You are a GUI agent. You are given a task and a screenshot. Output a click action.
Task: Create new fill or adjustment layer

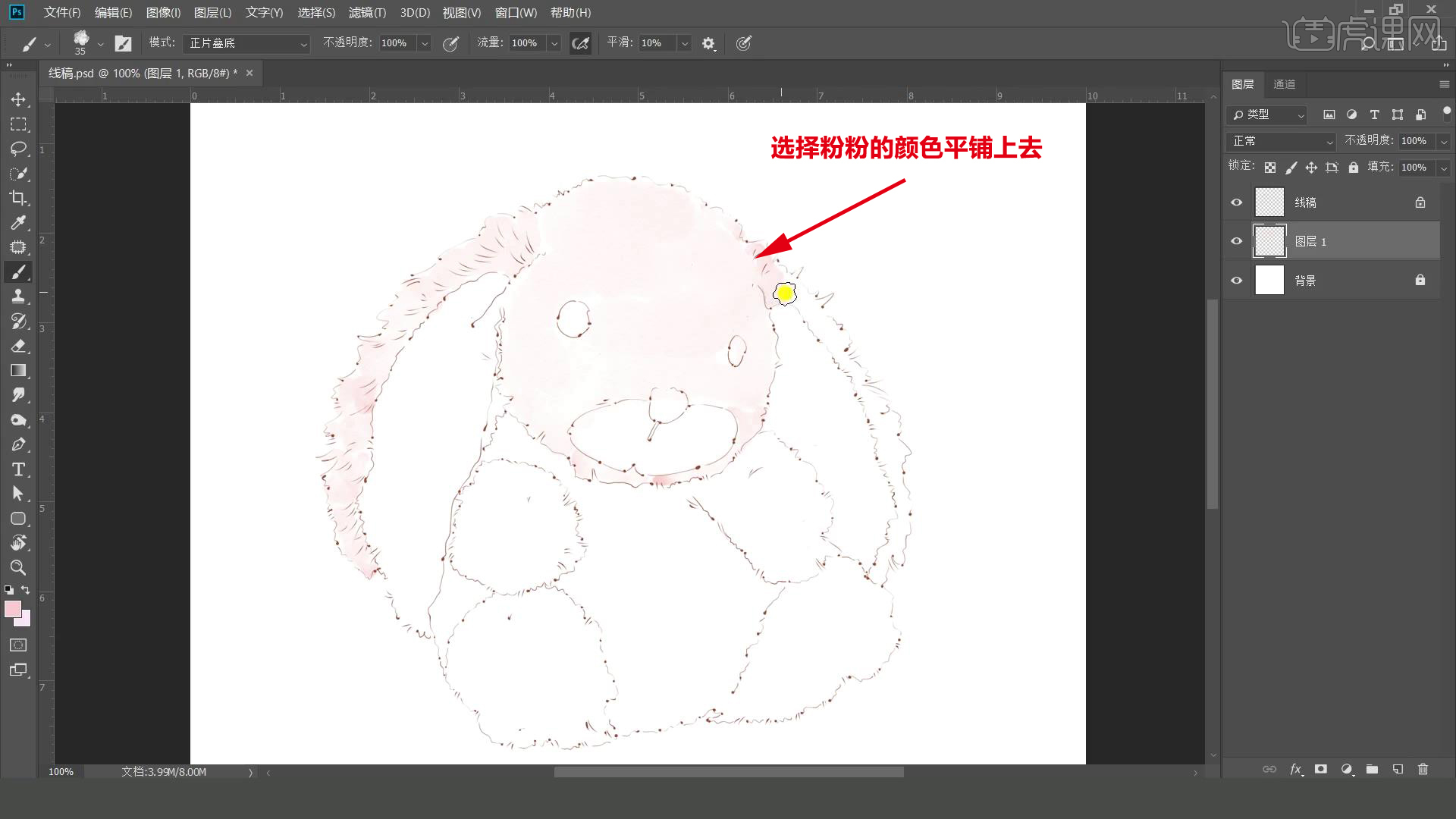coord(1347,769)
